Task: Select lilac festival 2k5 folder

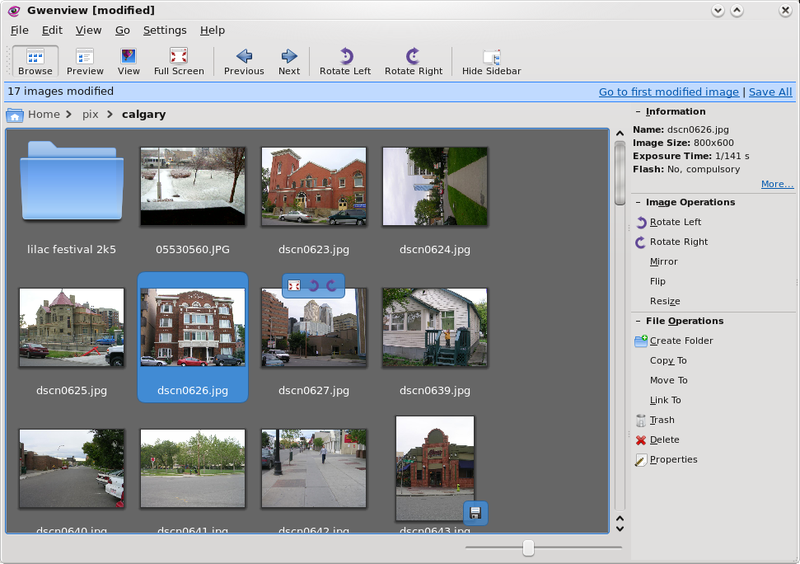Action: (71, 183)
